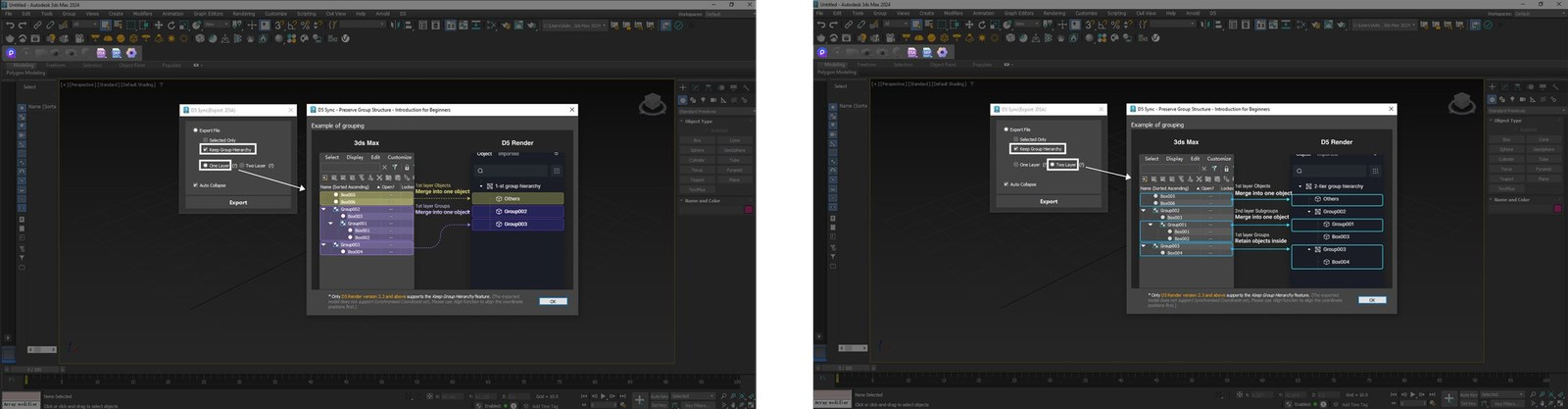Screen dimensions: 1568x409
Task: Choose Select and Rotate in left window
Action: click(x=171, y=25)
